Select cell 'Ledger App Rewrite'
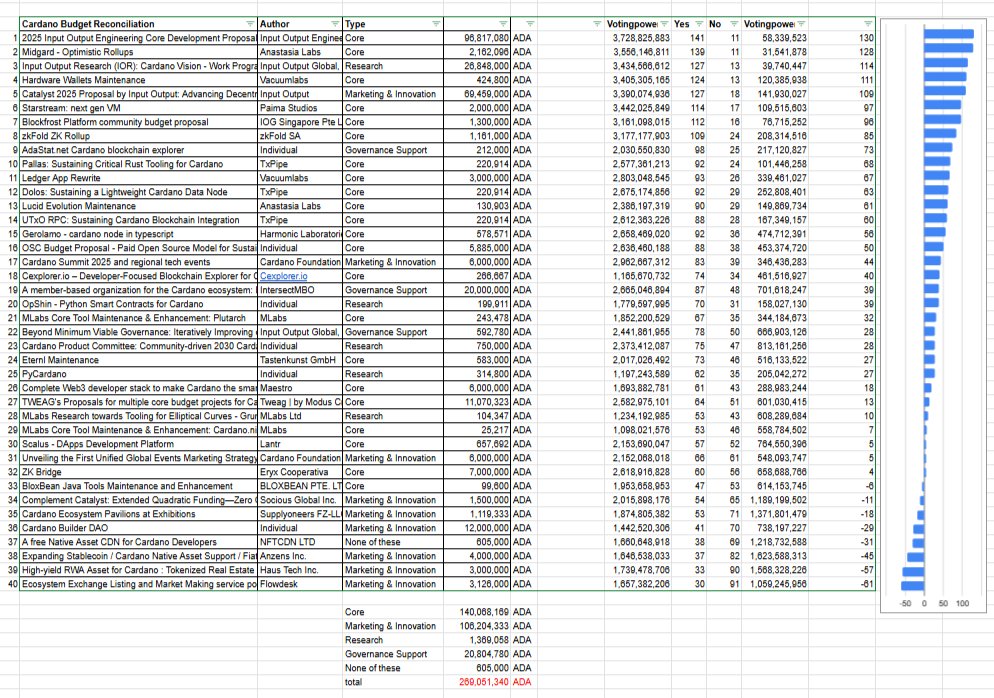 138,178
